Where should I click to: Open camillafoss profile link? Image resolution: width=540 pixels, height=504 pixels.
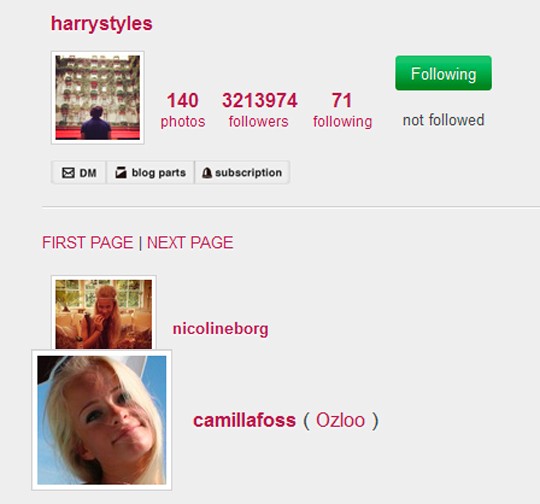245,420
